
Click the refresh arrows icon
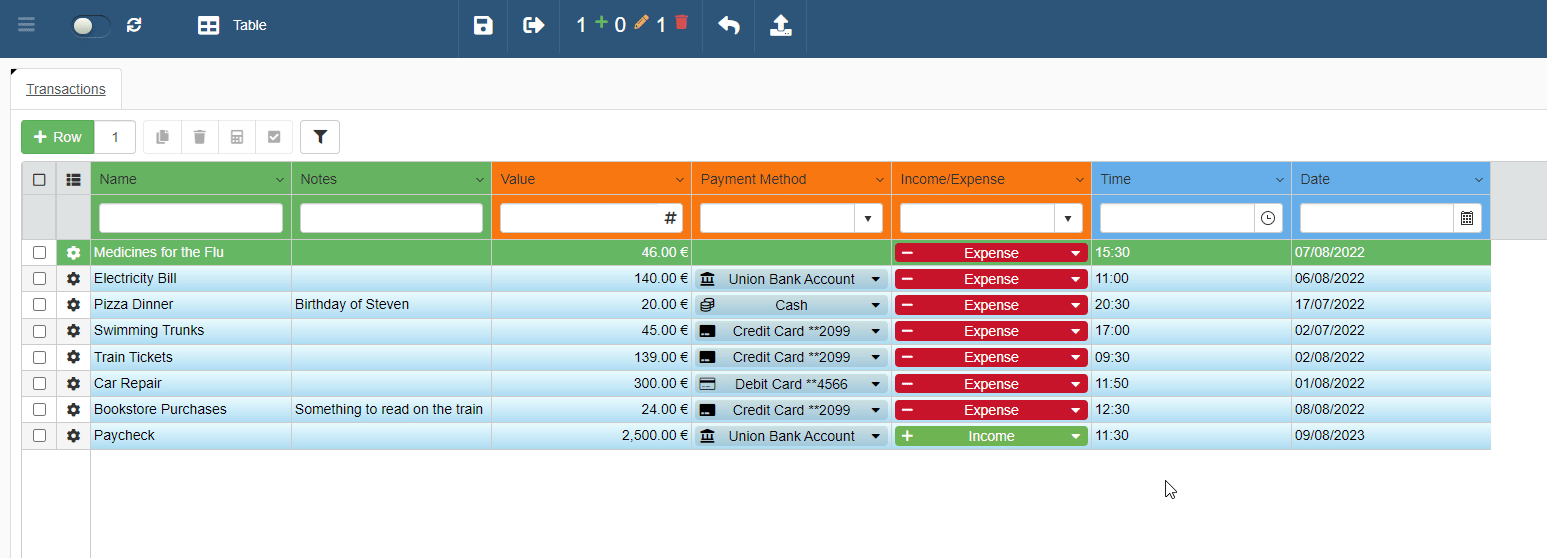point(134,25)
